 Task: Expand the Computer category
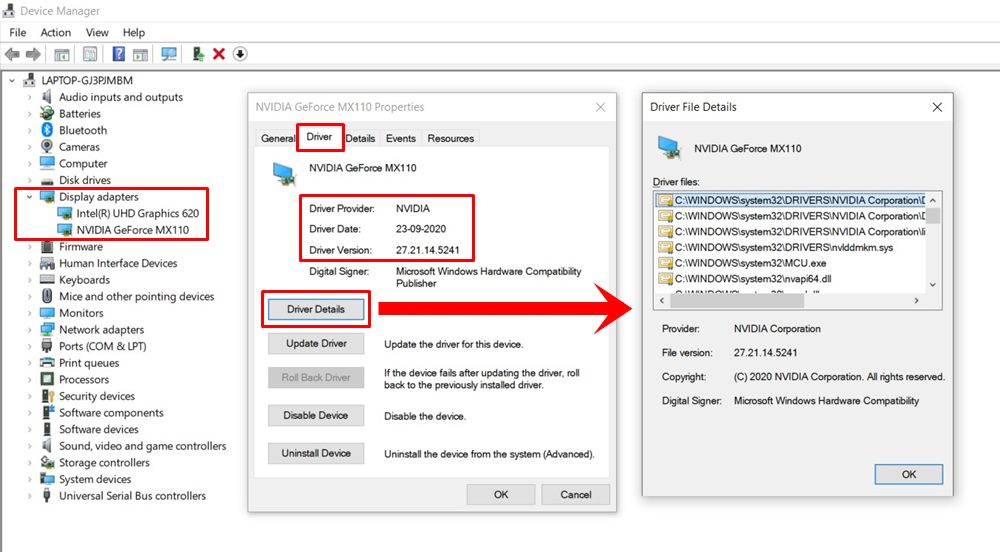(x=29, y=163)
